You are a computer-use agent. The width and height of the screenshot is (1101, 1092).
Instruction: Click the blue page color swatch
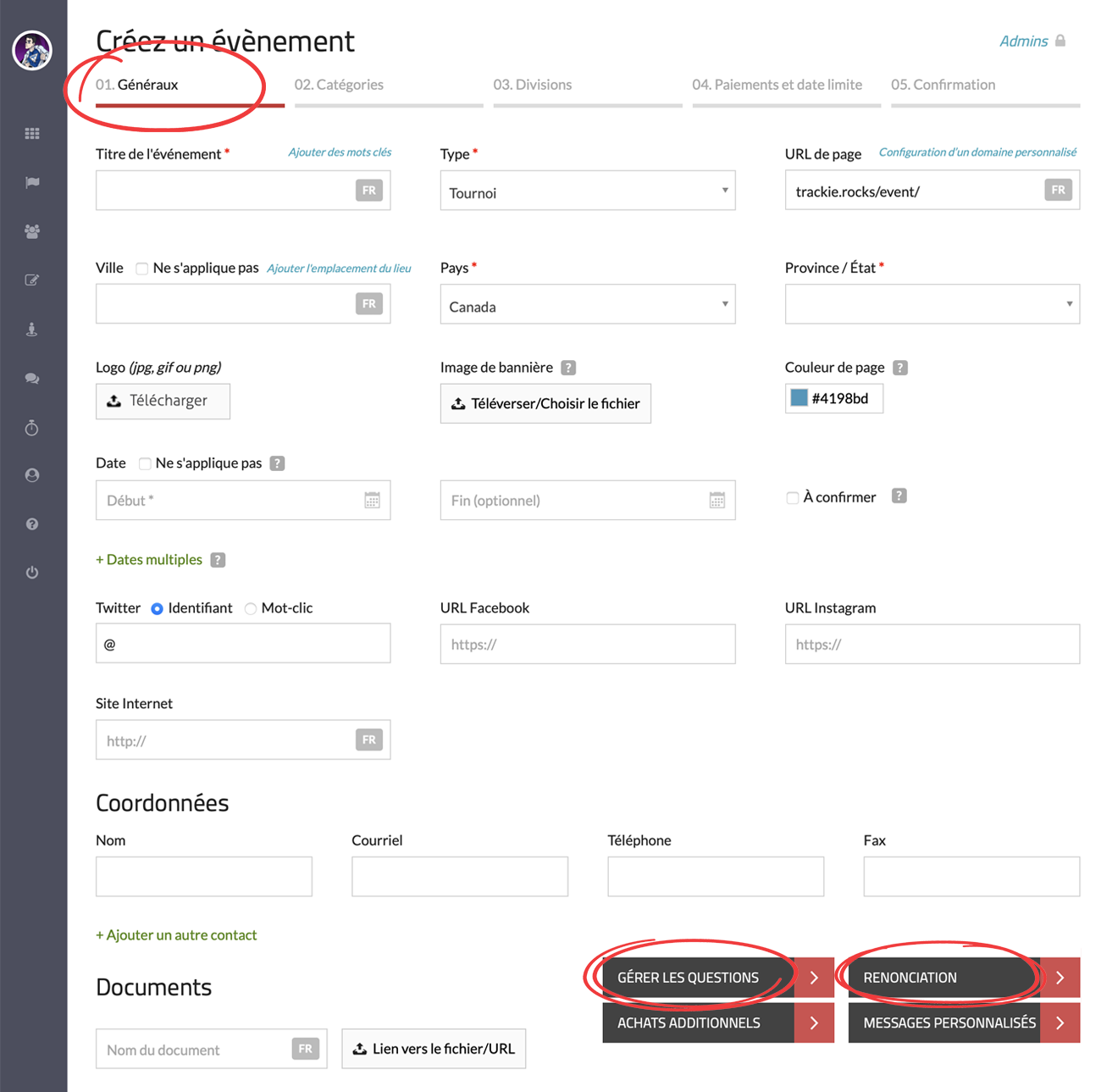pos(799,398)
